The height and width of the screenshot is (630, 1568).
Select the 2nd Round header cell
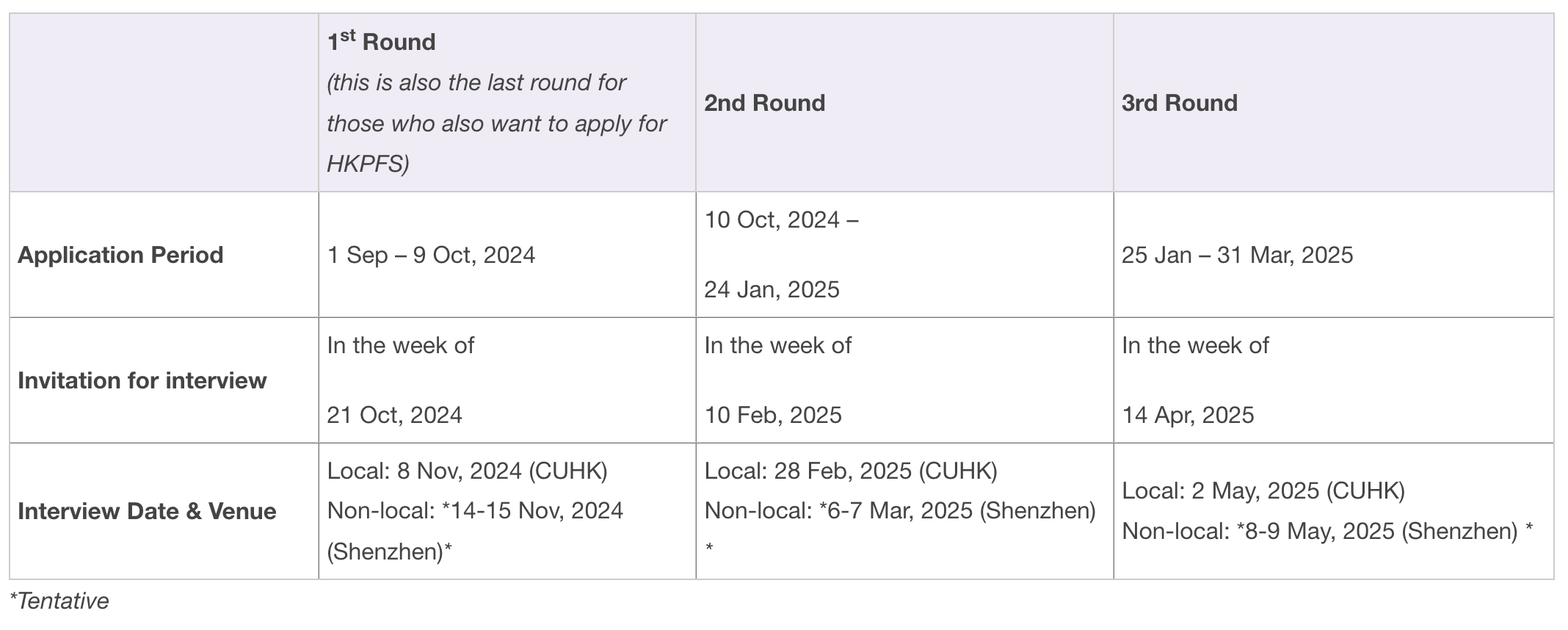(x=904, y=103)
